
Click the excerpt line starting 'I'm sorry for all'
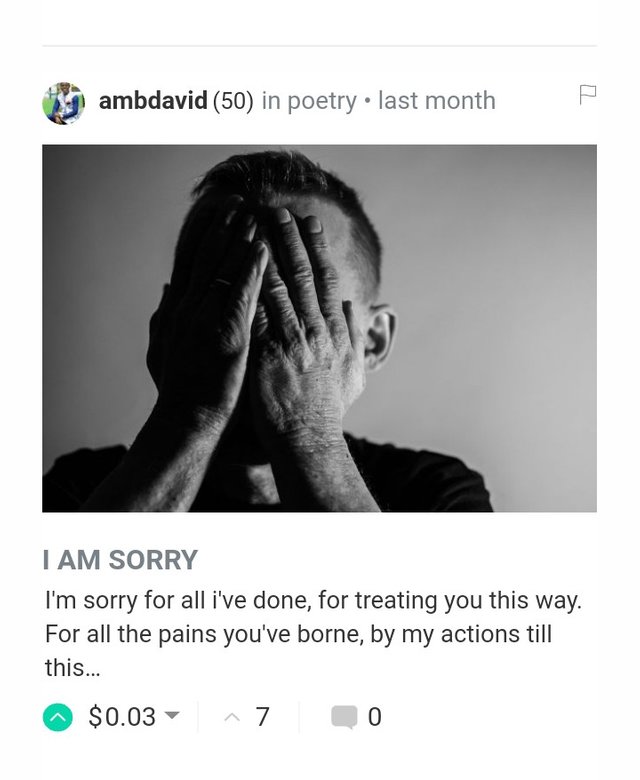[312, 601]
